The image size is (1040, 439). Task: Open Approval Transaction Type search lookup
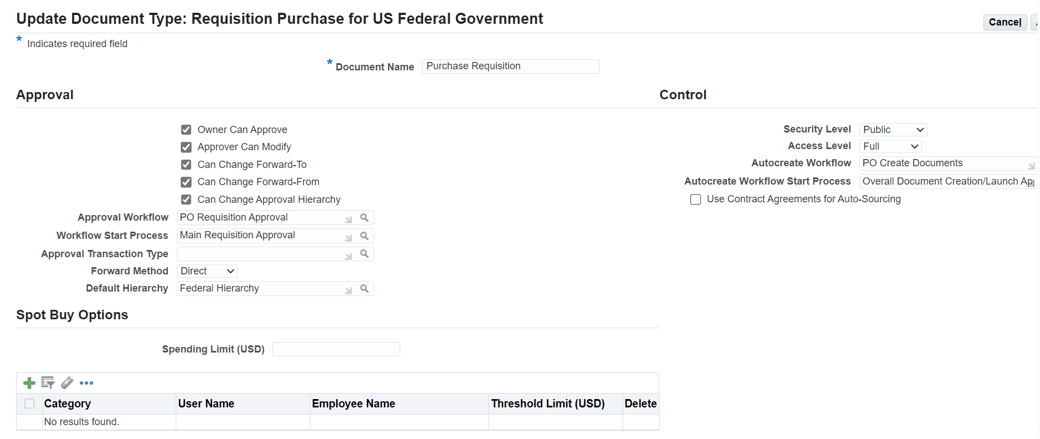tap(365, 254)
